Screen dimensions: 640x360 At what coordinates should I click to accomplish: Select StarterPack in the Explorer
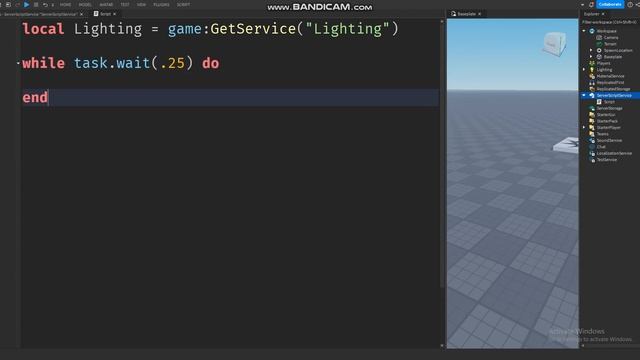tap(607, 121)
